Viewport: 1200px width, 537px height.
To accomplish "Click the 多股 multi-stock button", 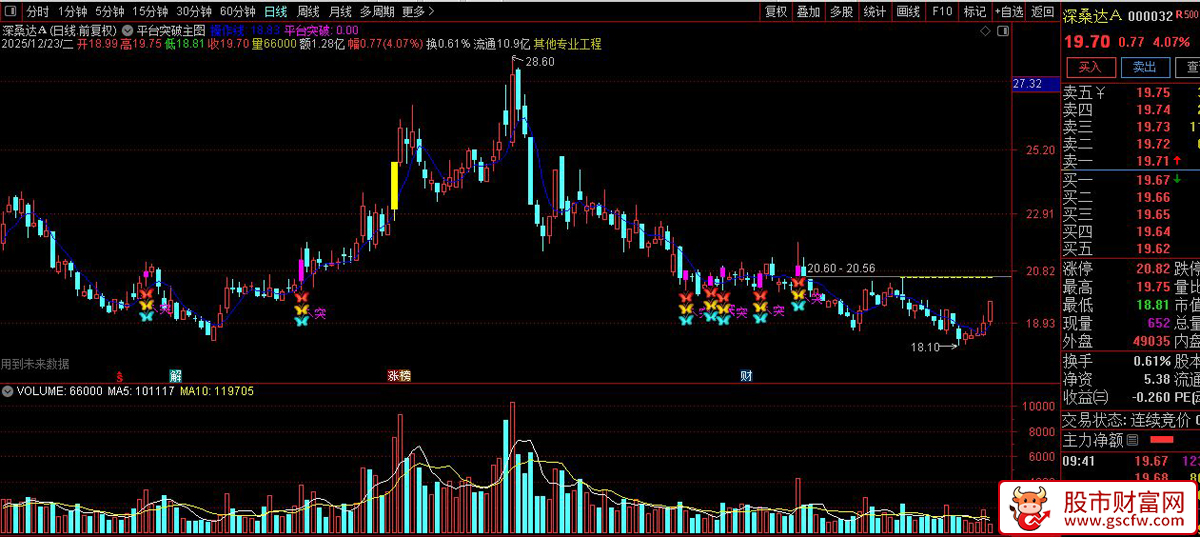I will pyautogui.click(x=841, y=12).
